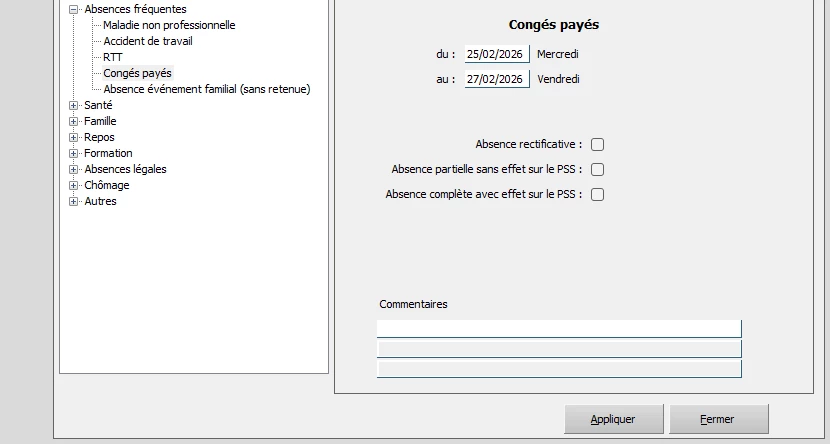Tick Absence complète avec effet sur PSS
This screenshot has width=830, height=444.
coord(598,195)
